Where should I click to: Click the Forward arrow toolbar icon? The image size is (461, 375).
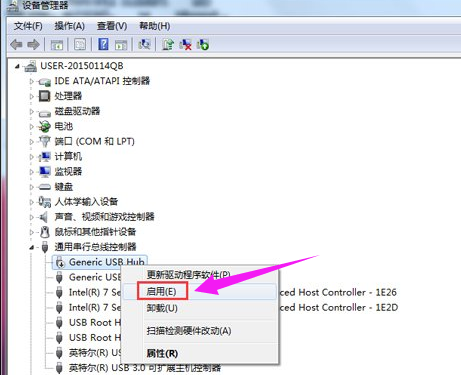click(33, 44)
